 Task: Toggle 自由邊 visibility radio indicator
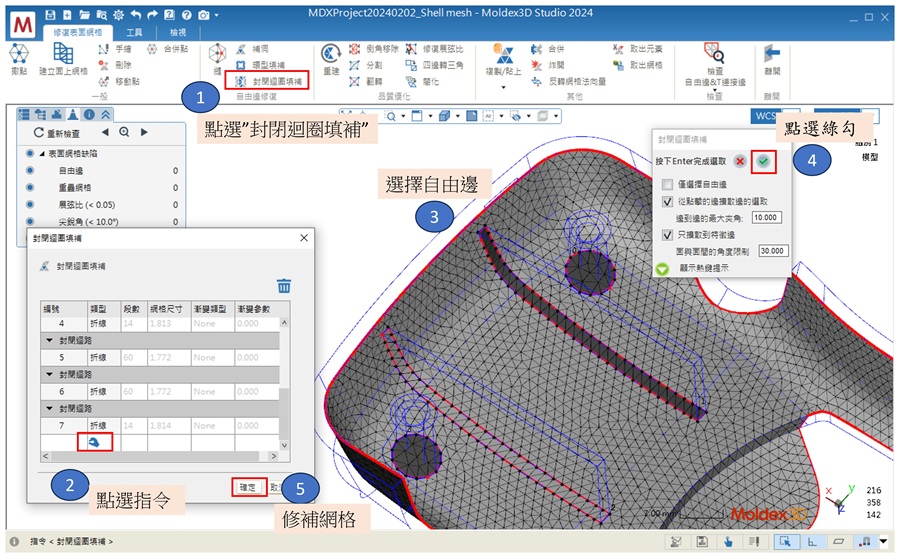(x=30, y=171)
